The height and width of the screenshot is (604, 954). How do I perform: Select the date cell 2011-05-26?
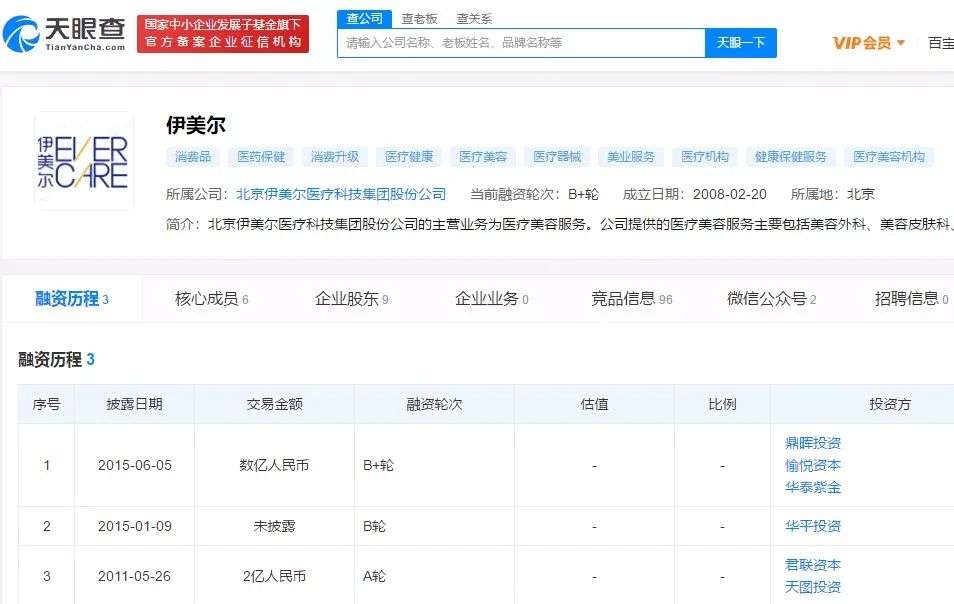point(134,576)
